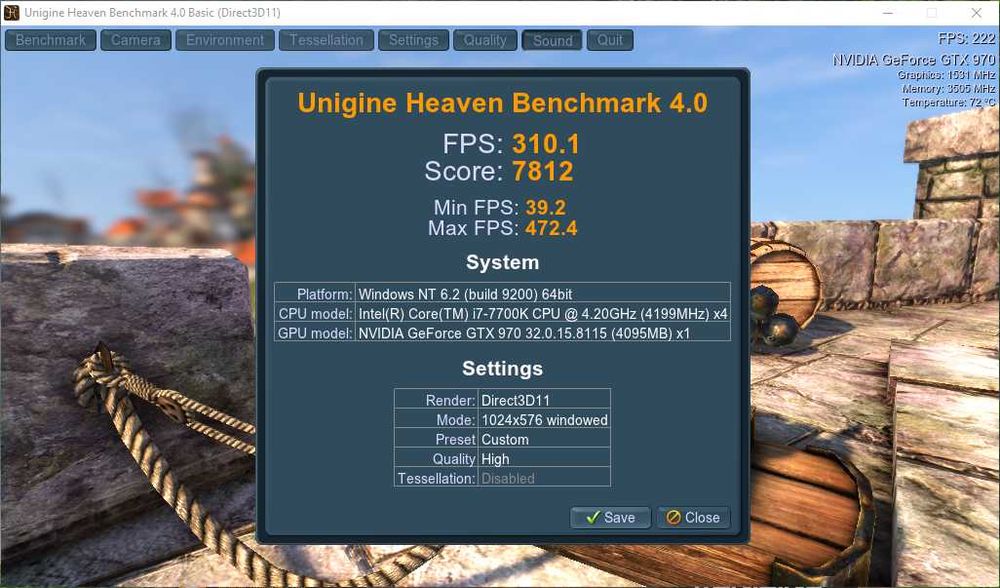Open the Benchmark menu button
The height and width of the screenshot is (588, 1000).
click(x=50, y=40)
